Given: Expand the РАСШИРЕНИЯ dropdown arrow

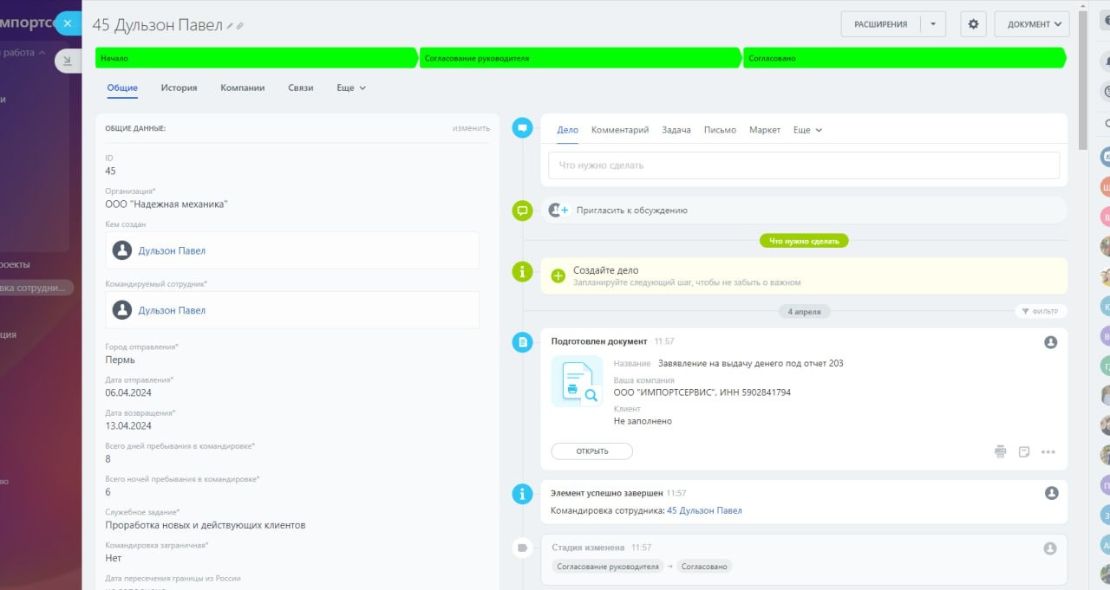Looking at the screenshot, I should tap(933, 24).
